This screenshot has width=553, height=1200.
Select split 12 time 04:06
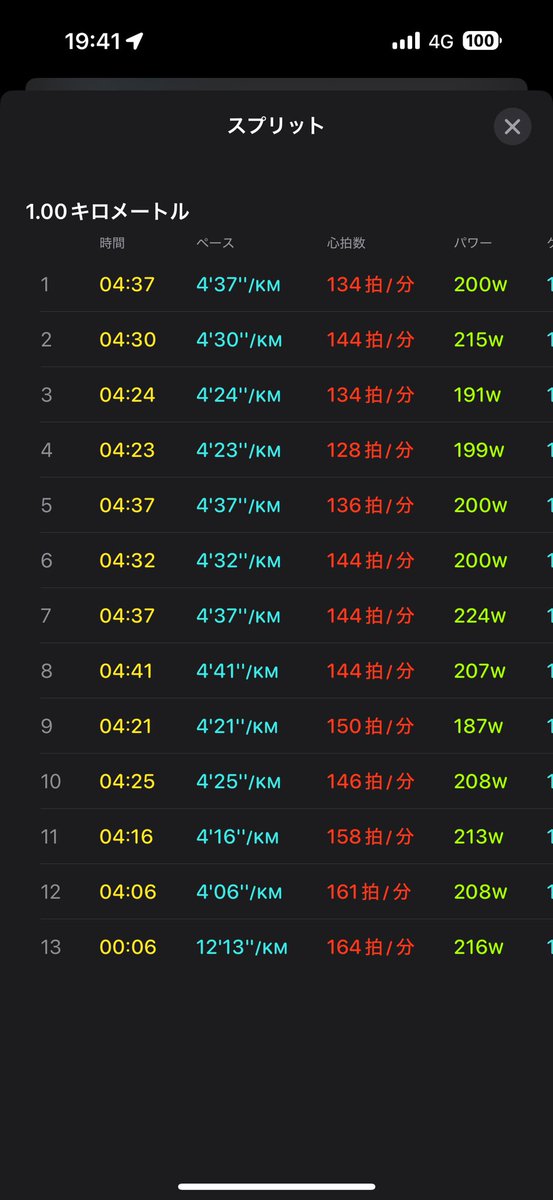click(127, 891)
